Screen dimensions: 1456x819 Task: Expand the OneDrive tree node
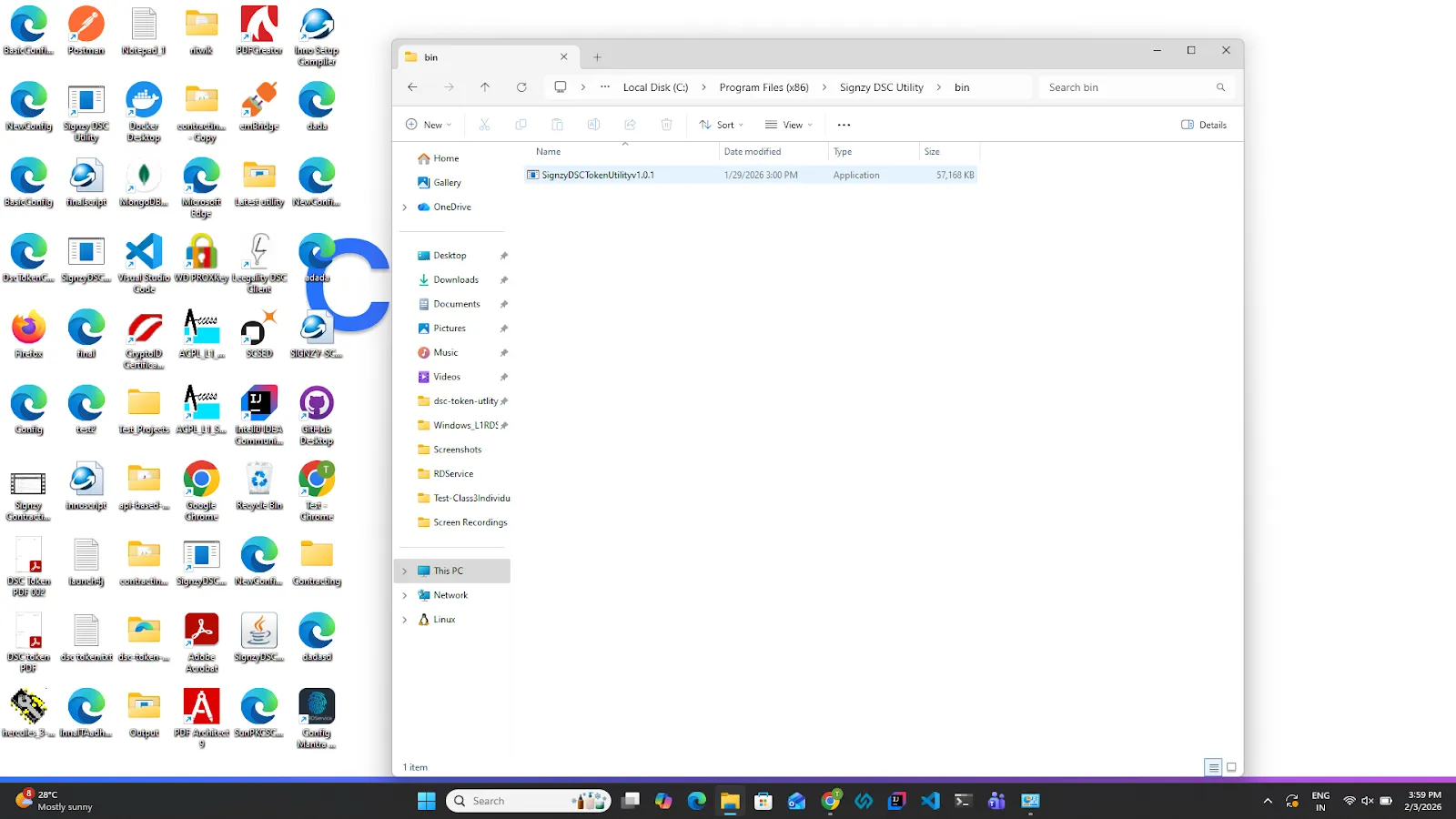tap(405, 207)
